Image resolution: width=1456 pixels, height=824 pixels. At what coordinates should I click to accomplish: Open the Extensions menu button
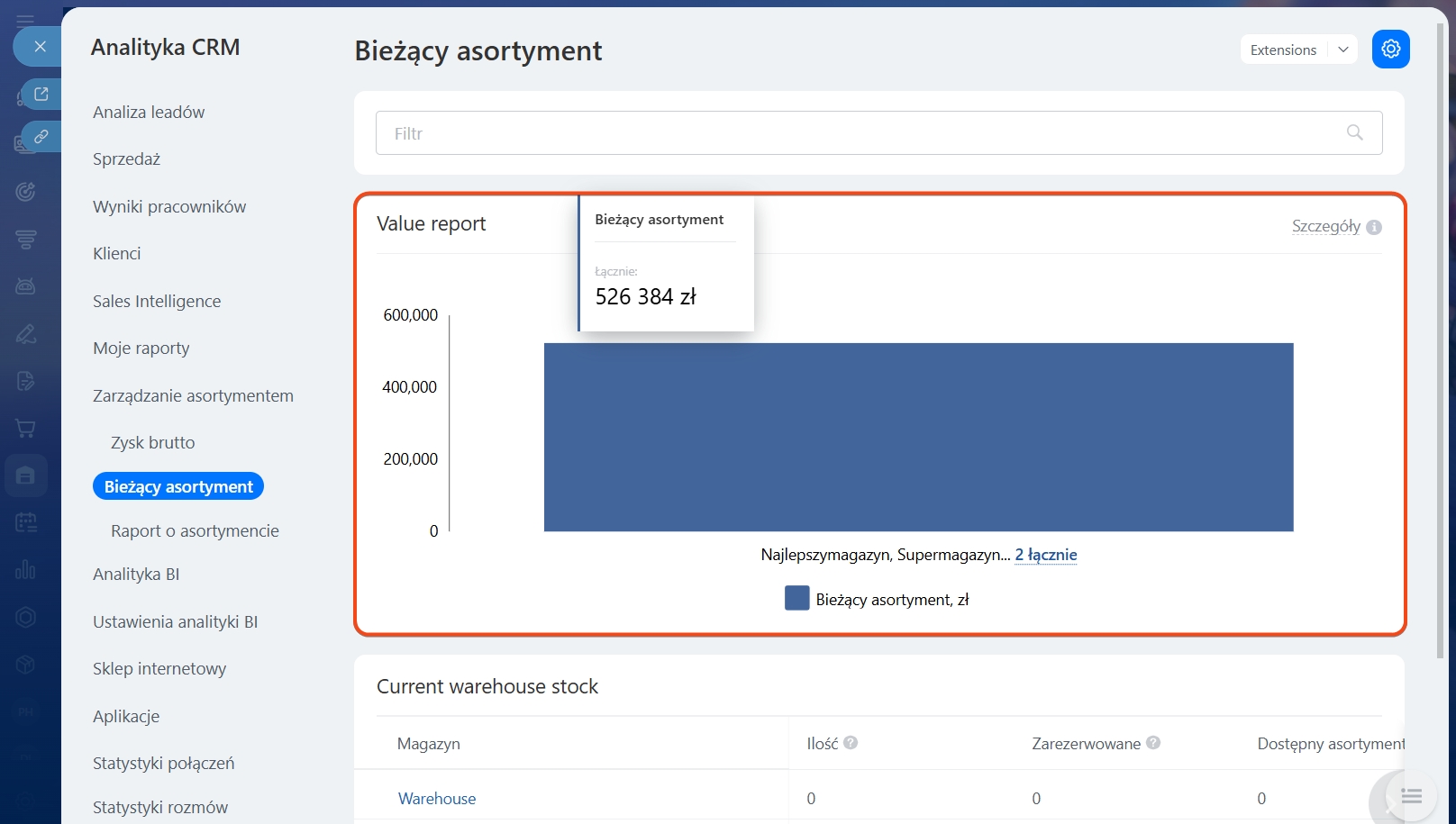(x=1283, y=50)
